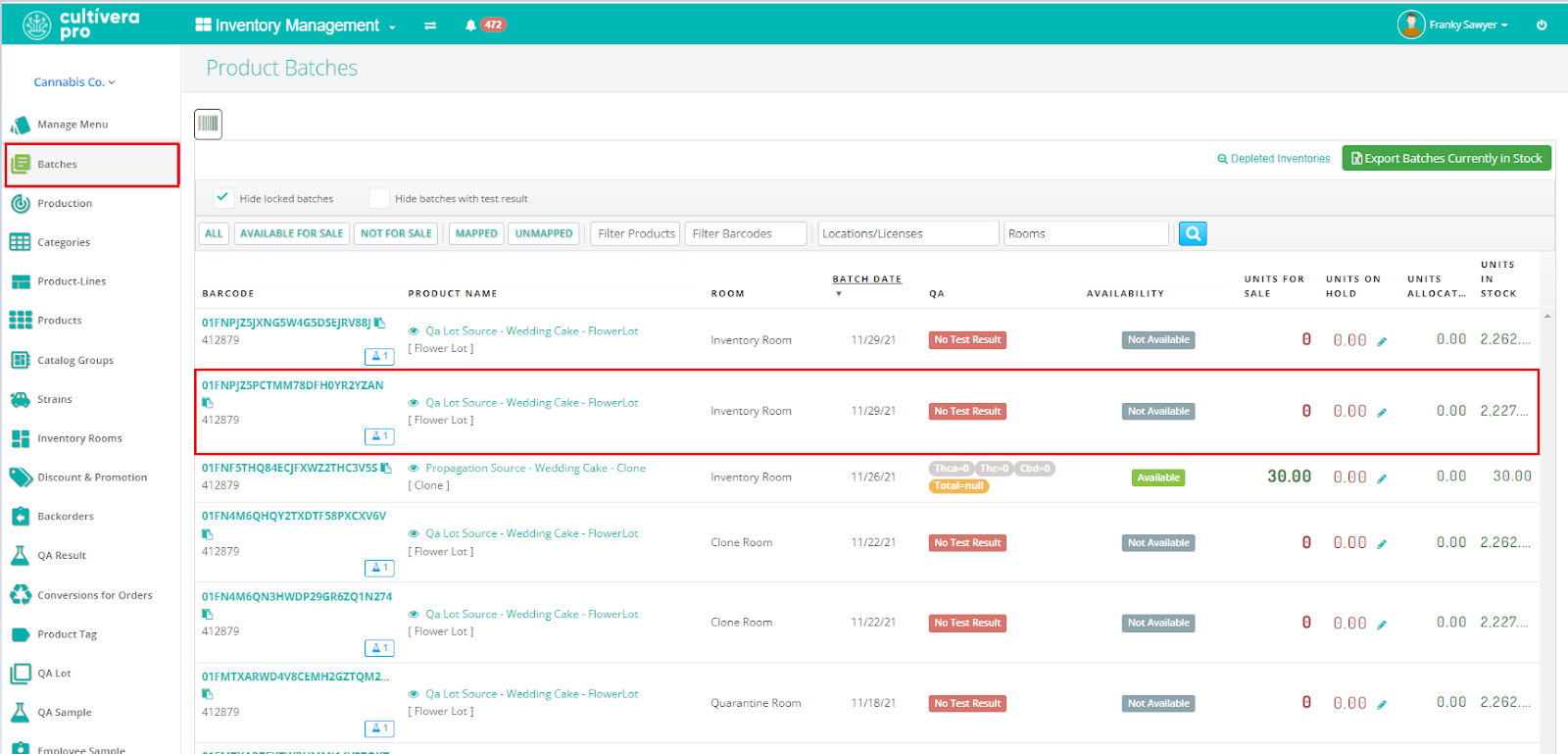Click the eye icon for batch 01FN4M6QN3HWDP29GR6ZQ1N274 product
This screenshot has width=1568, height=754.
(x=414, y=615)
